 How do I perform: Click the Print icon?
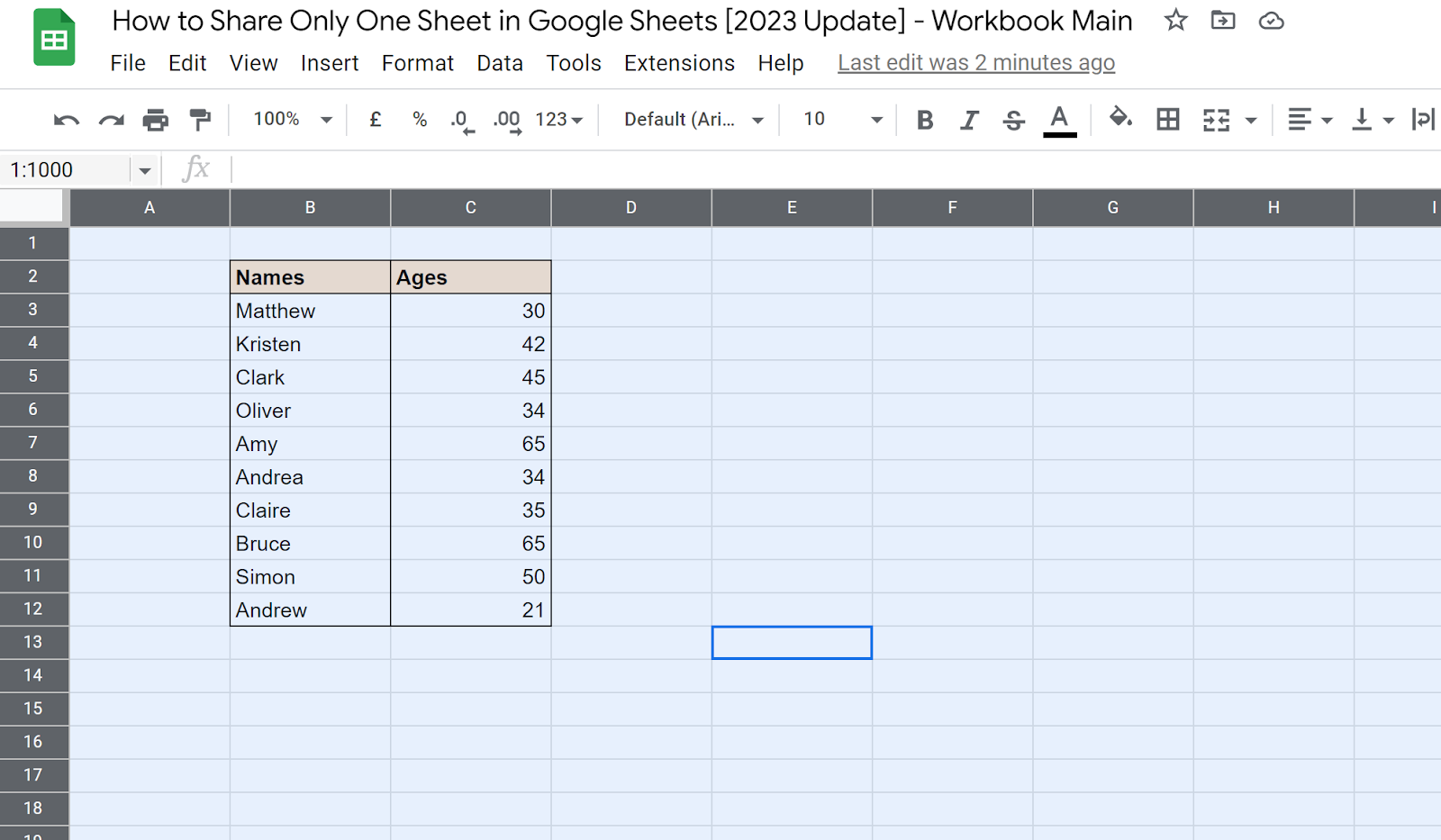(x=156, y=119)
